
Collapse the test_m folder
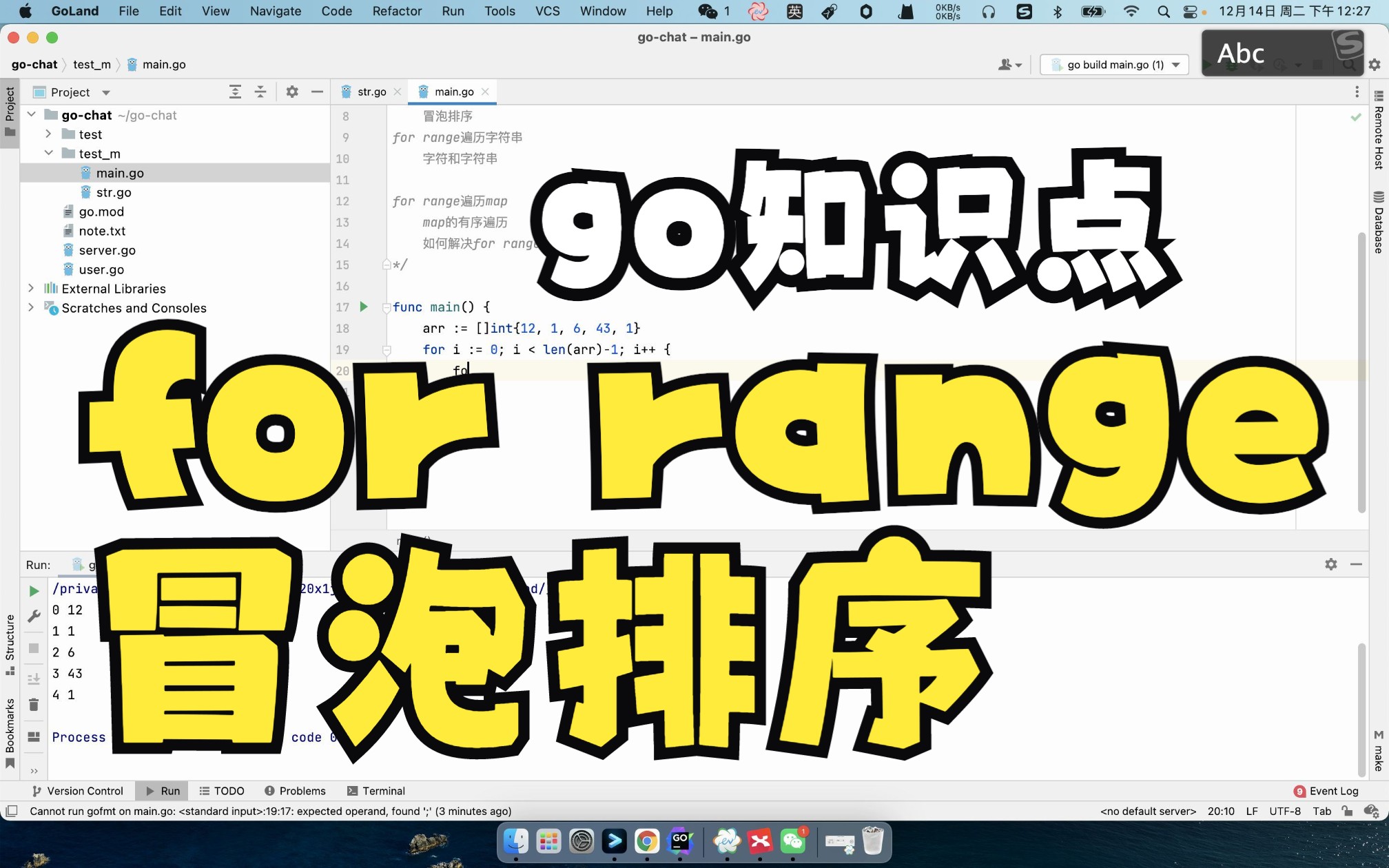[x=48, y=153]
